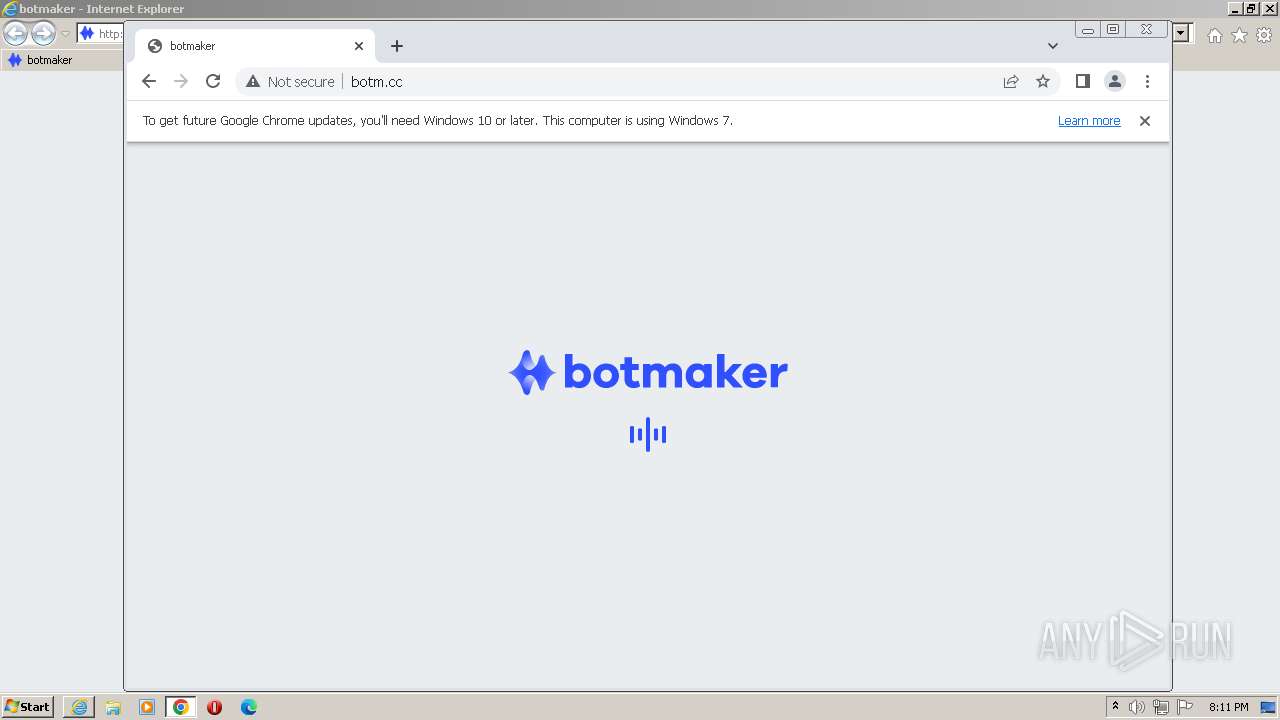Open a new Chrome tab with plus button

pyautogui.click(x=397, y=46)
